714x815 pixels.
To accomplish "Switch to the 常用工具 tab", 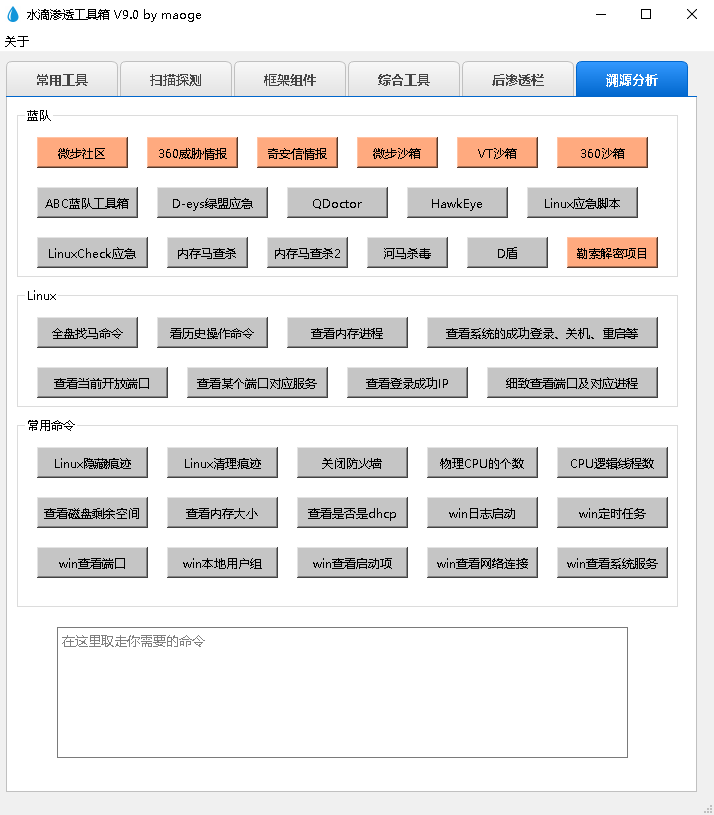I will point(62,80).
